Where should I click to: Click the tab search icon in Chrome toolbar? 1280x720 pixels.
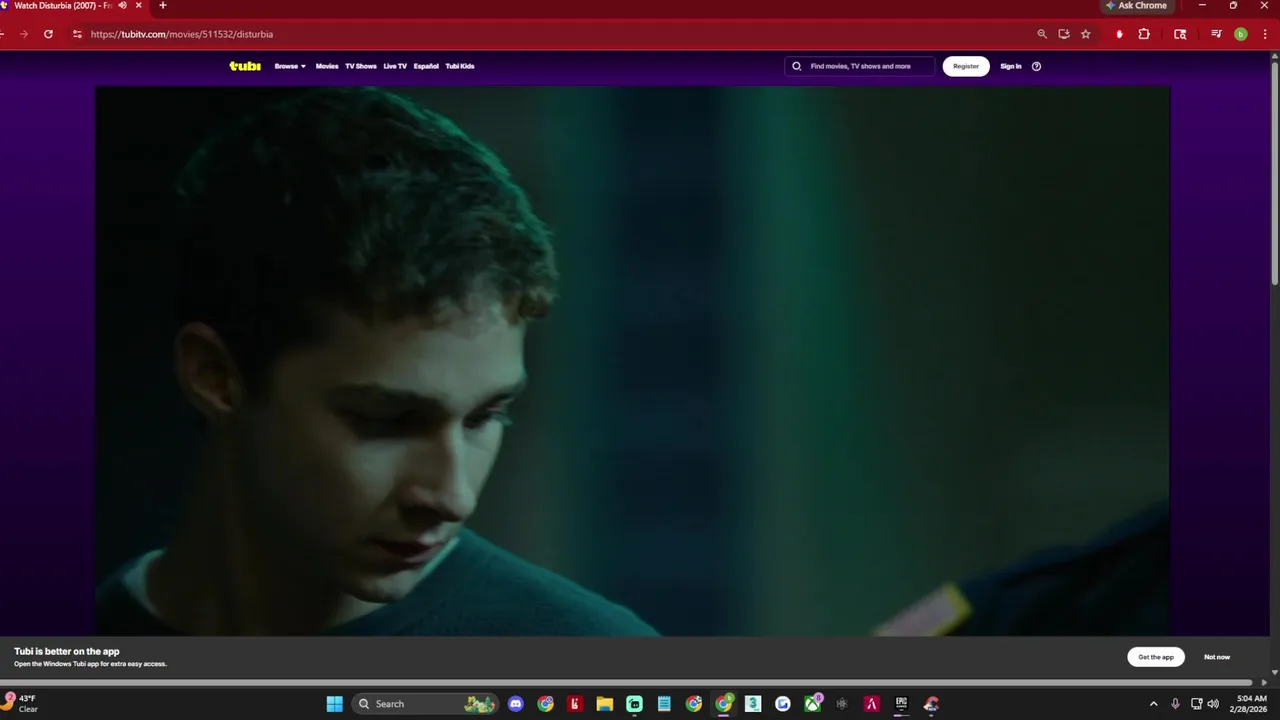(x=1180, y=34)
